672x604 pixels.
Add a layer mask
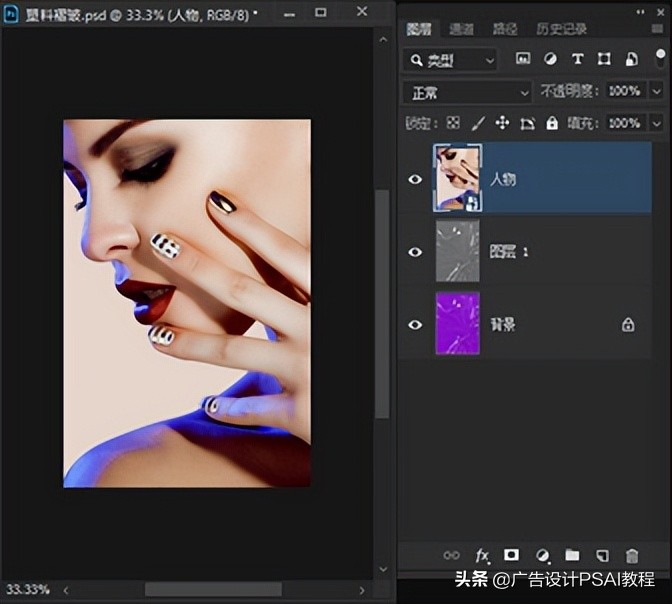click(x=511, y=555)
